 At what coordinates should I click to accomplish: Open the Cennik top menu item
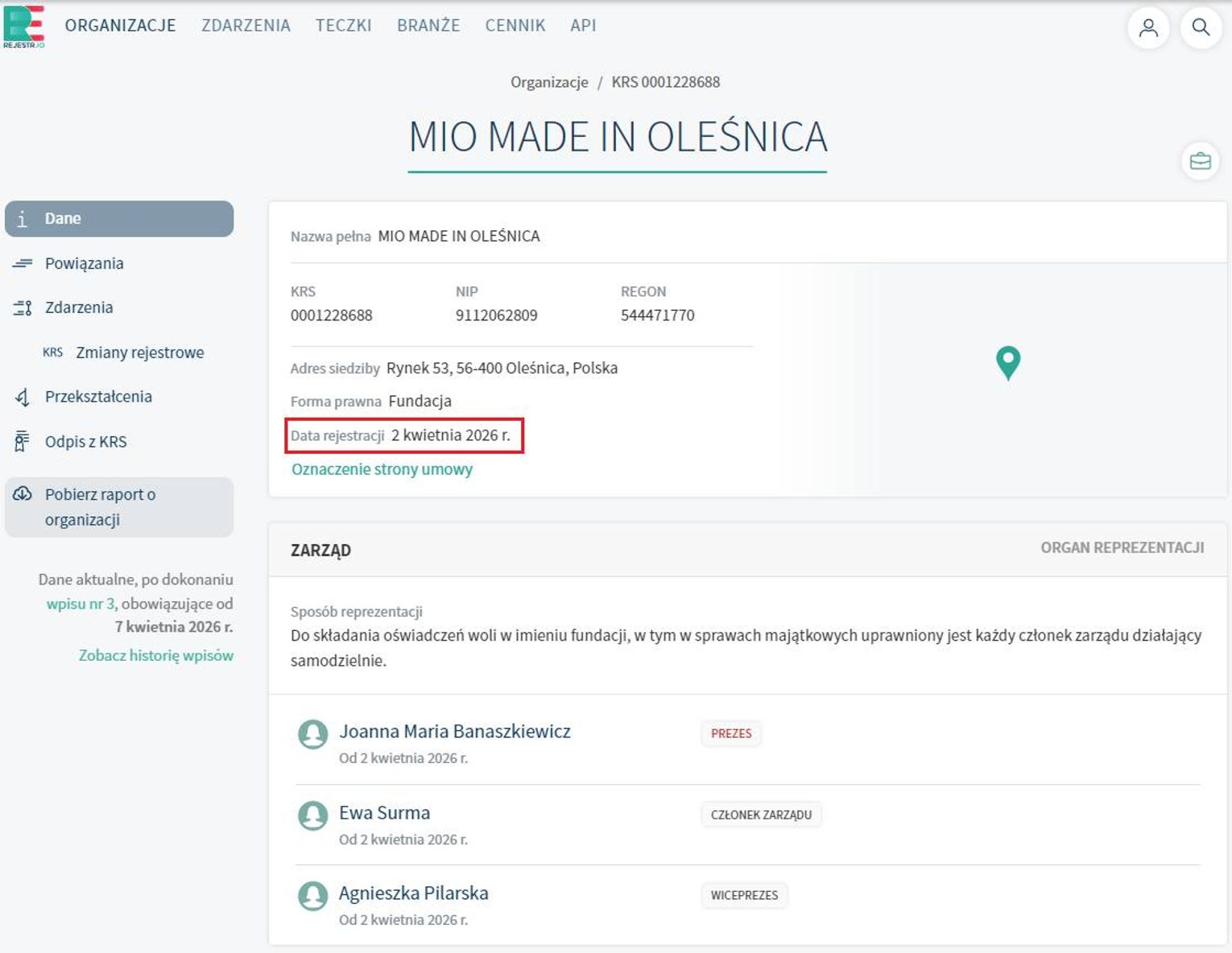[515, 26]
